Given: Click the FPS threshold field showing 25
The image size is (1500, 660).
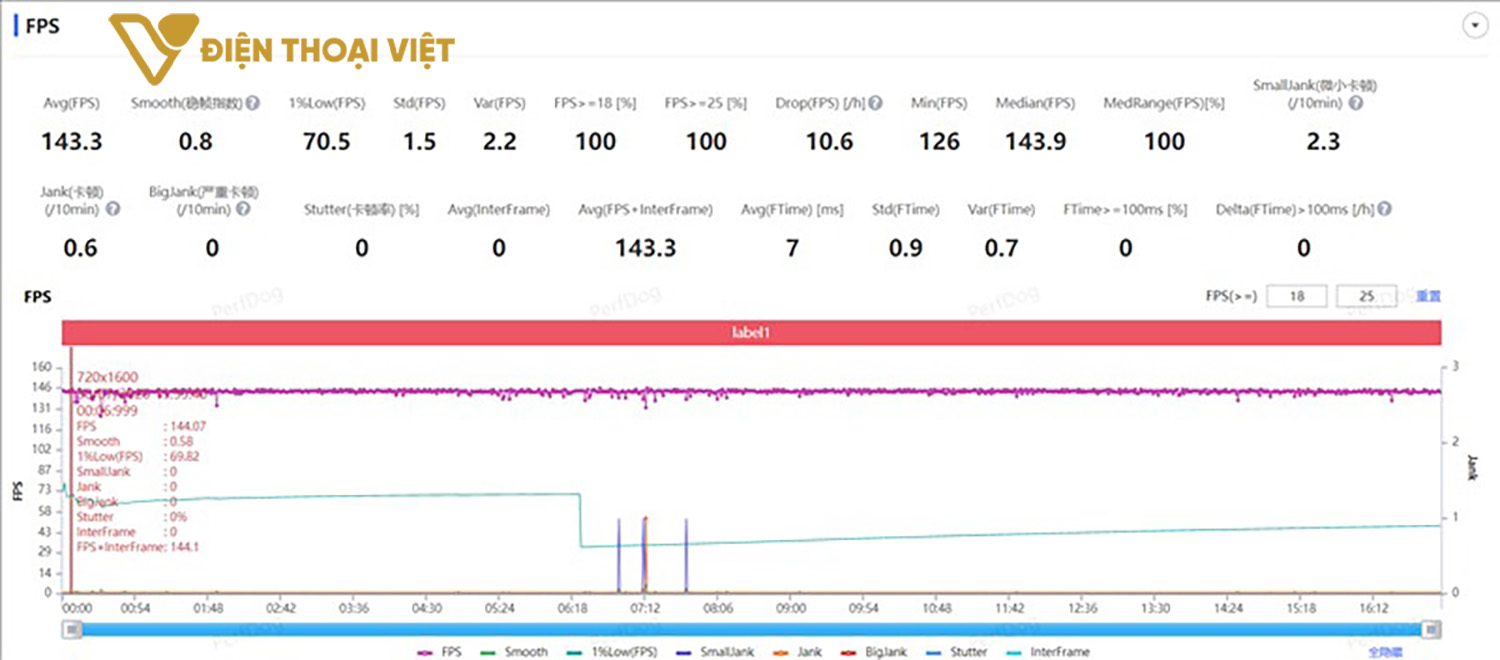Looking at the screenshot, I should point(1366,296).
